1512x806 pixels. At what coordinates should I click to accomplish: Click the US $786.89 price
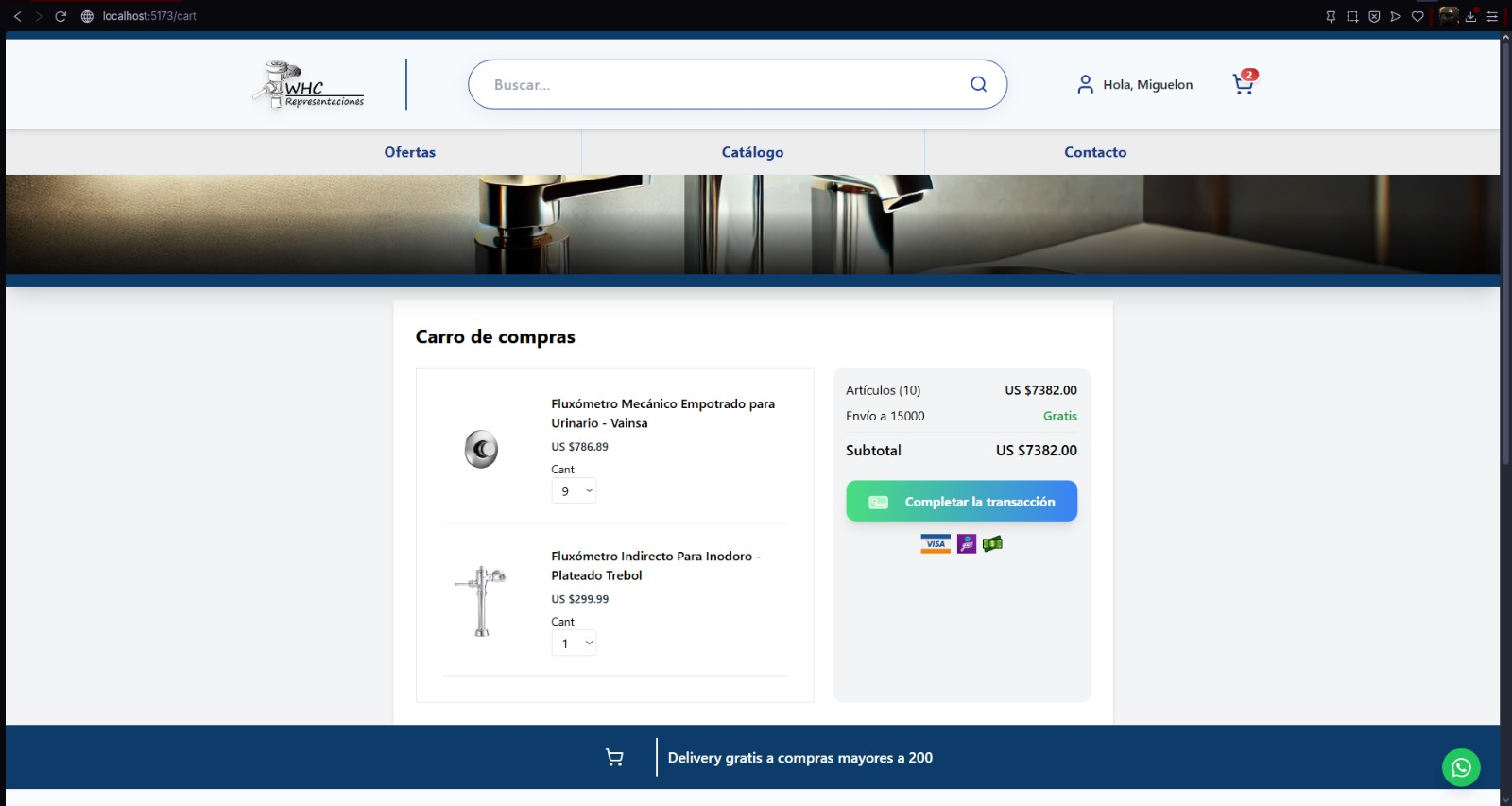[579, 447]
